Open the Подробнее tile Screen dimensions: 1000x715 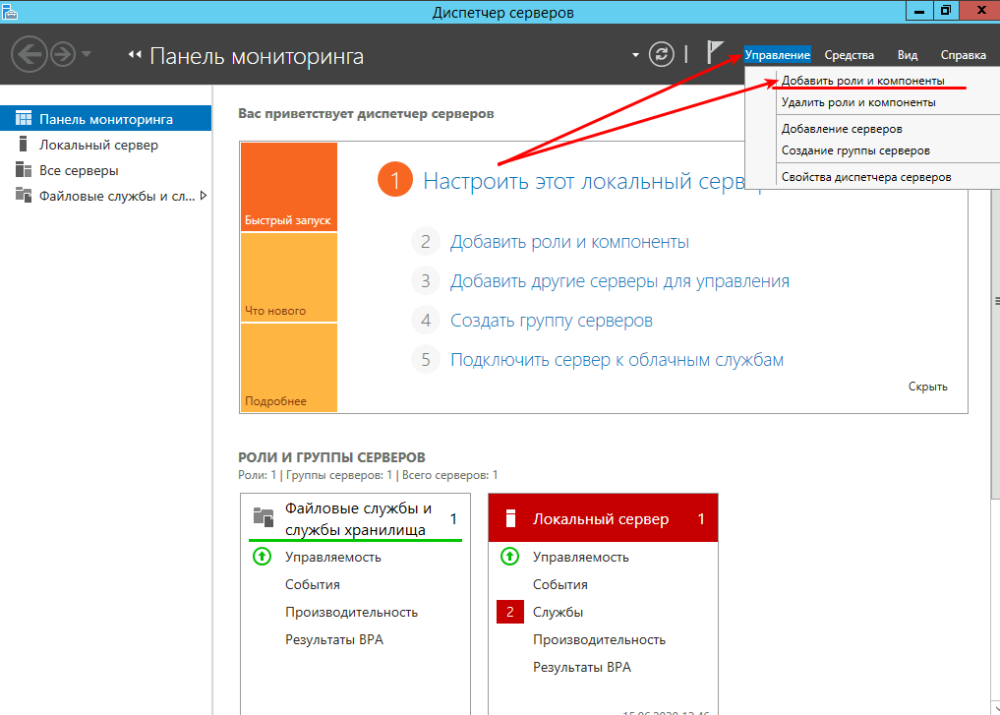(x=289, y=368)
